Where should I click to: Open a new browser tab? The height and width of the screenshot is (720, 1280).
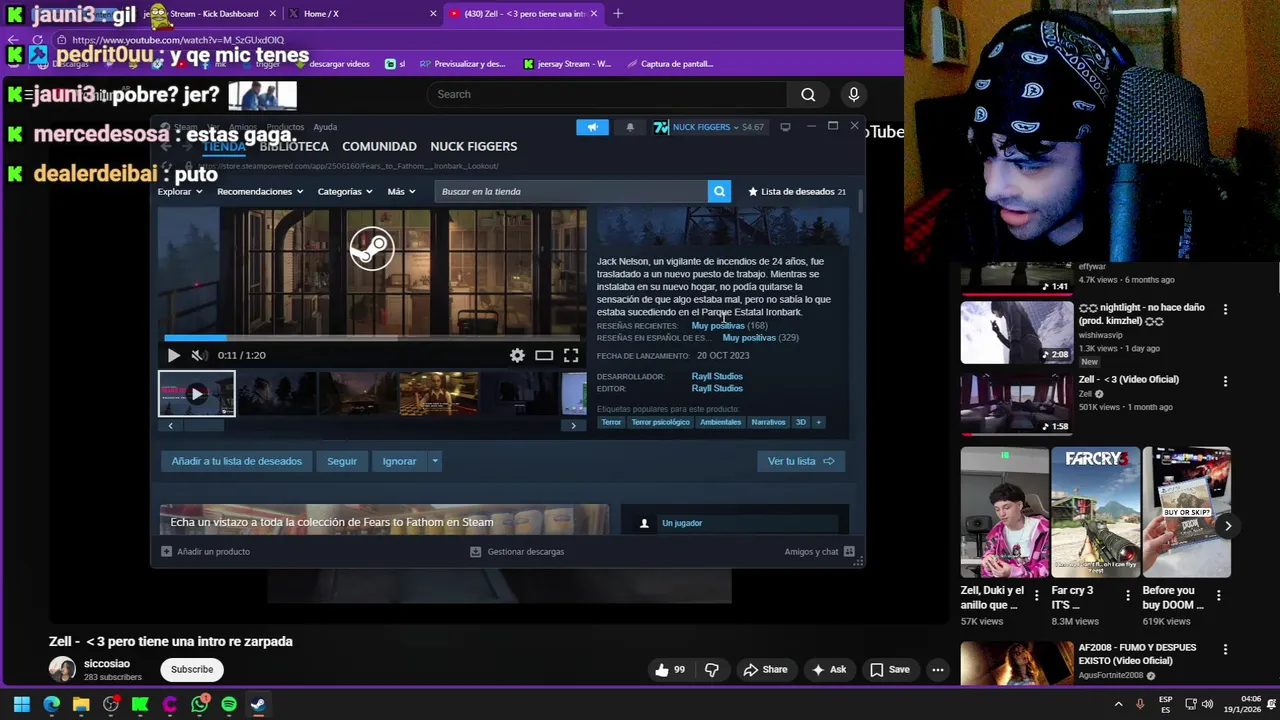pyautogui.click(x=618, y=14)
